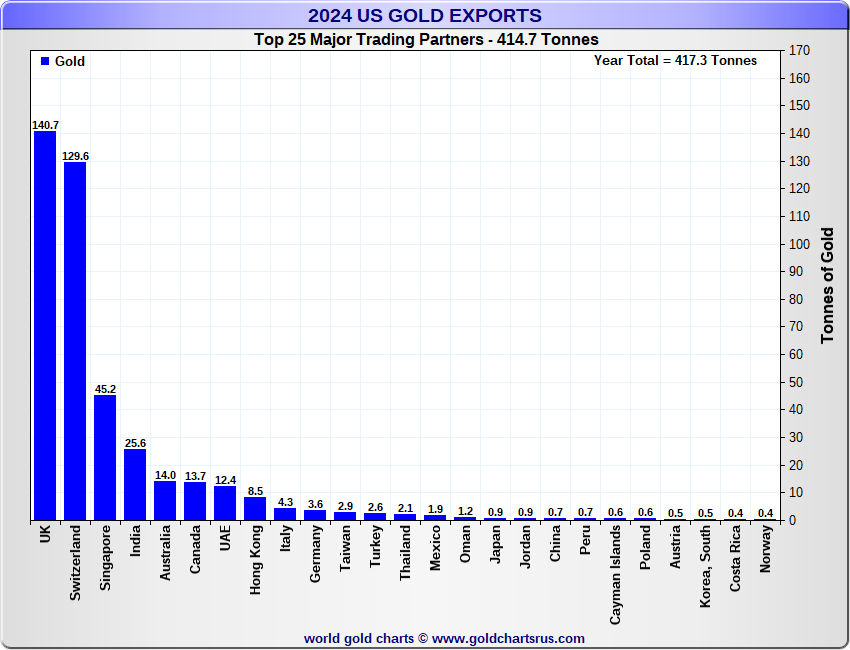Click the 13.7 value label
The image size is (850, 650).
pos(195,476)
